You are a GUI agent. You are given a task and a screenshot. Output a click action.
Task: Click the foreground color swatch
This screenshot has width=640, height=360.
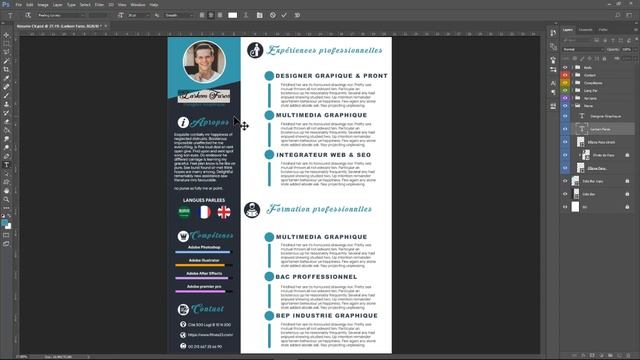(x=4, y=223)
